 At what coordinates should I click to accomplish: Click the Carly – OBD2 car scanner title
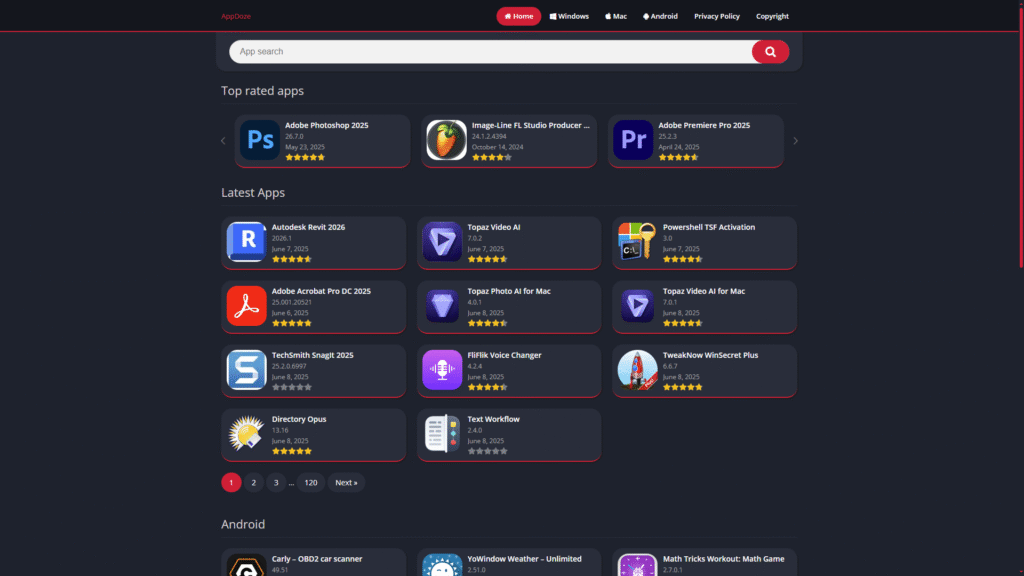(317, 559)
